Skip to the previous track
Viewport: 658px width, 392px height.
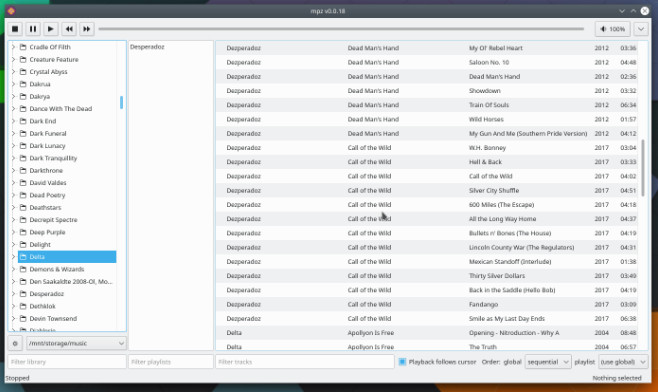point(69,29)
